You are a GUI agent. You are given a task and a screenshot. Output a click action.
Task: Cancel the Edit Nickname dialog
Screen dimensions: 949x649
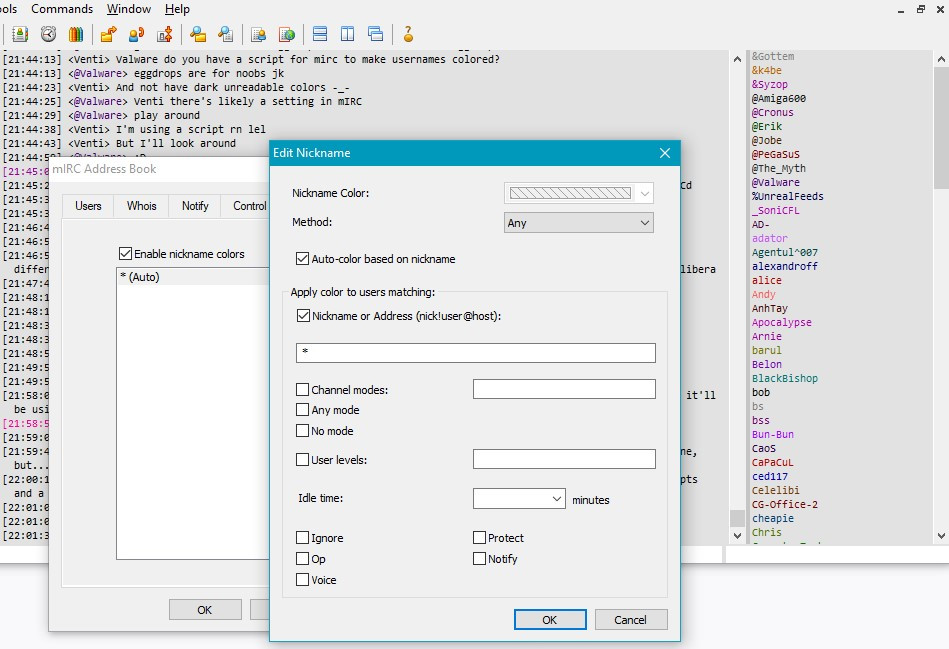tap(630, 620)
